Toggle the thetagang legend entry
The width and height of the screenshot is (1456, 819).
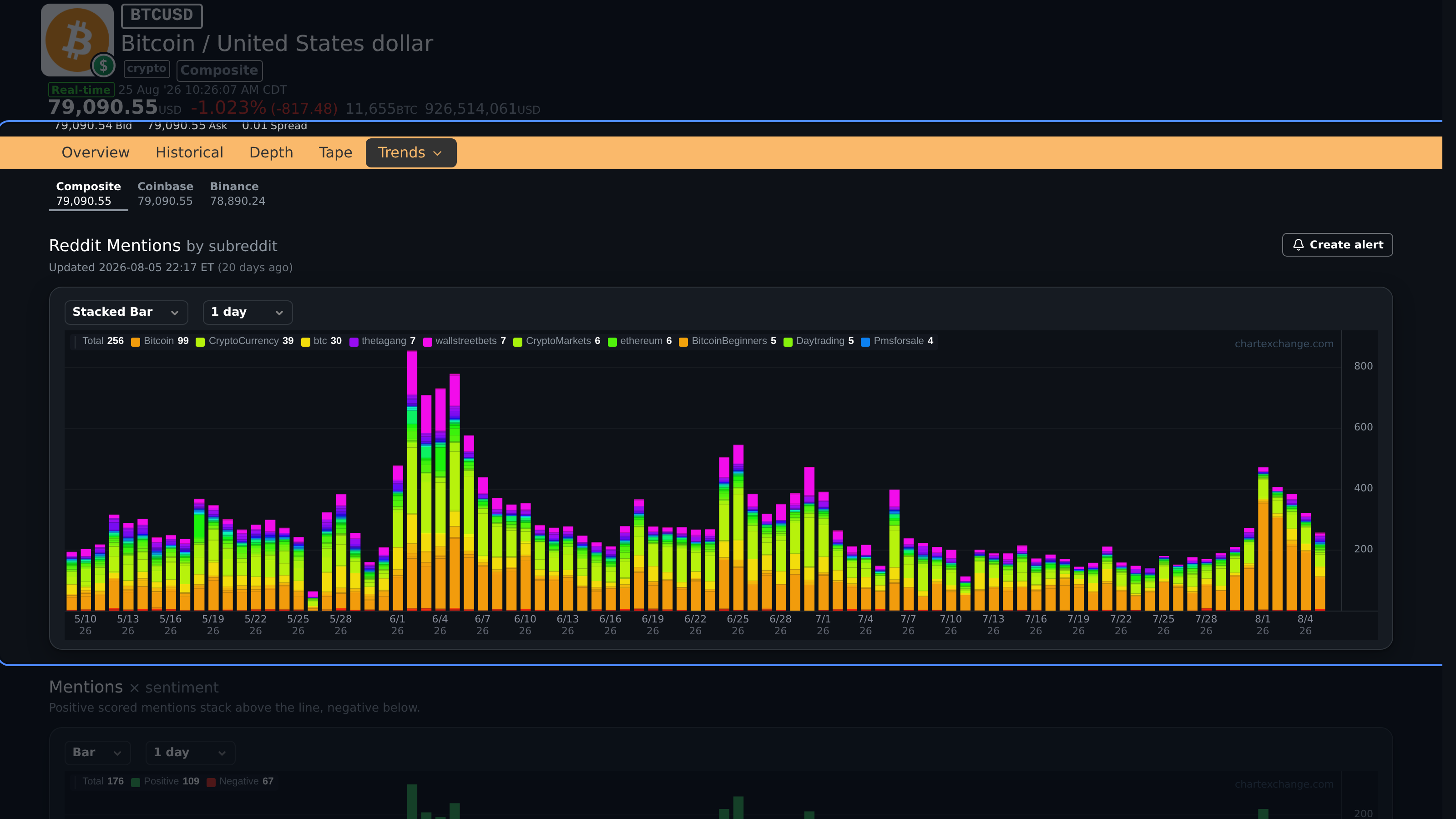[x=383, y=341]
